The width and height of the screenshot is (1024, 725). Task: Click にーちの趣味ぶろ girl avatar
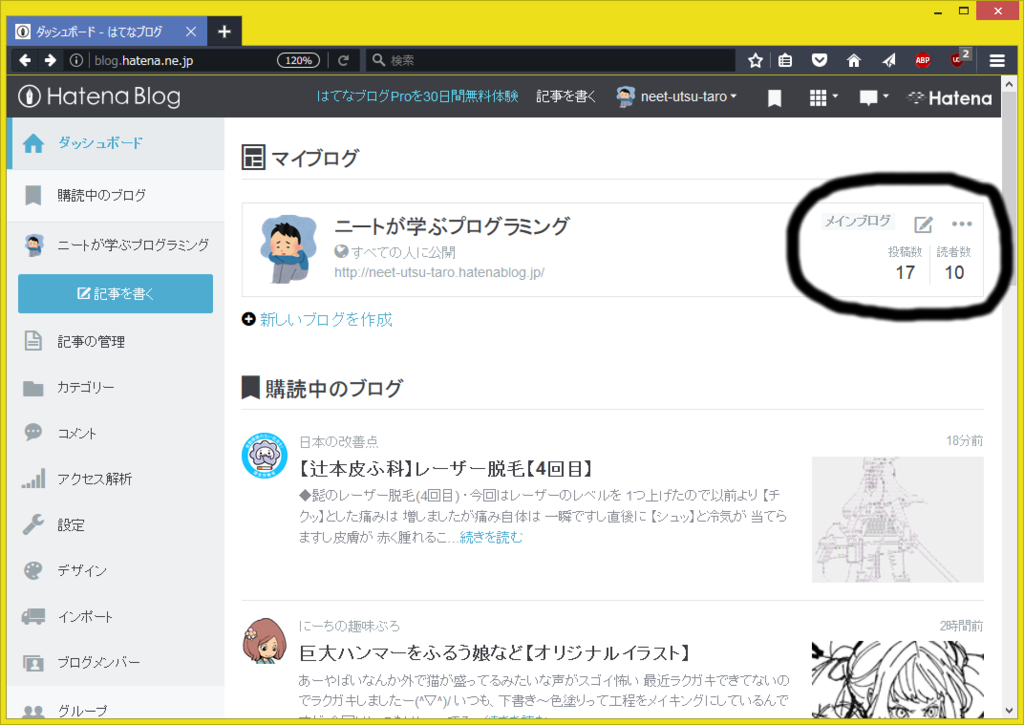[264, 641]
